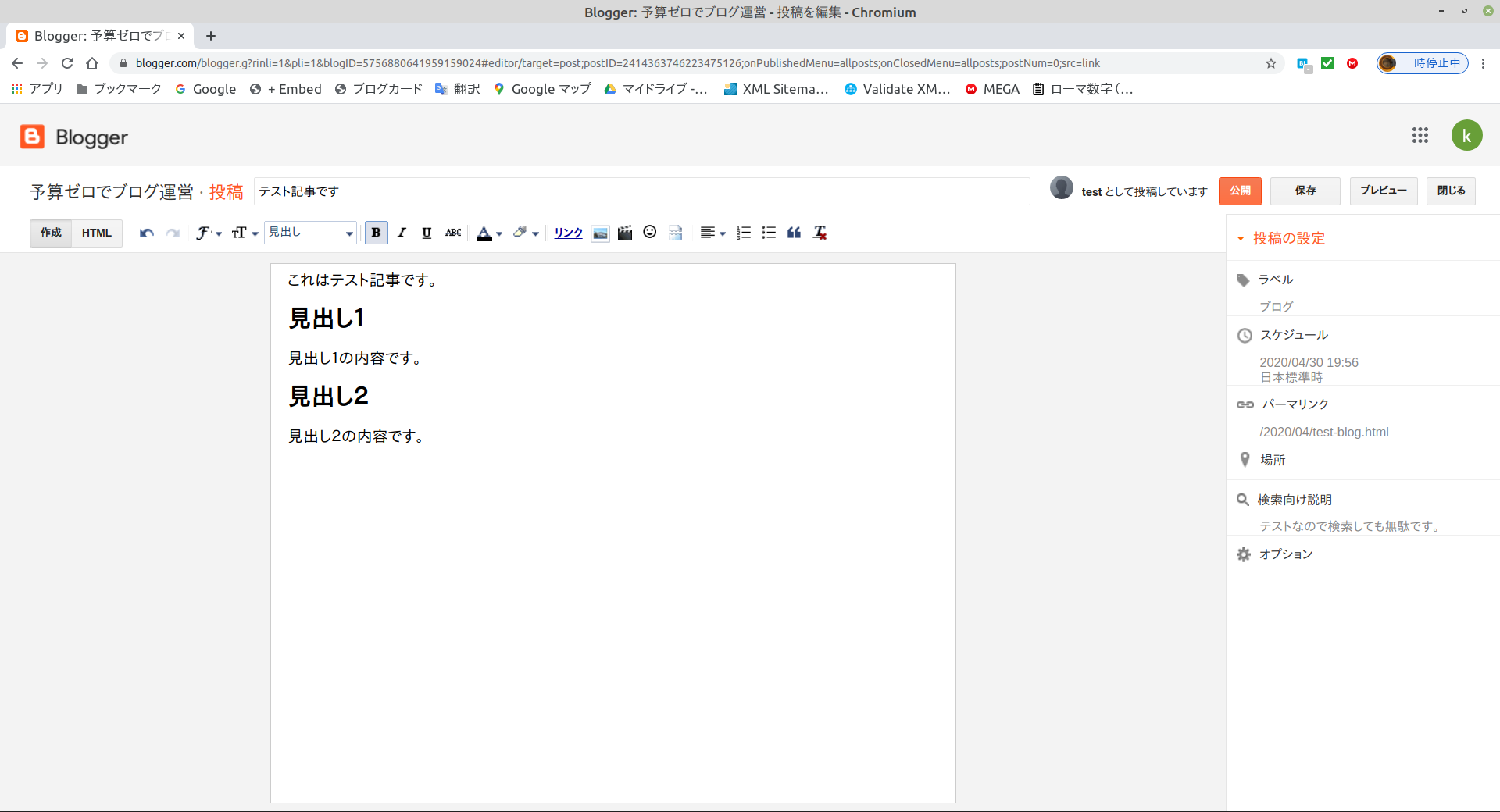
Task: Click the undo arrow icon
Action: coord(146,233)
